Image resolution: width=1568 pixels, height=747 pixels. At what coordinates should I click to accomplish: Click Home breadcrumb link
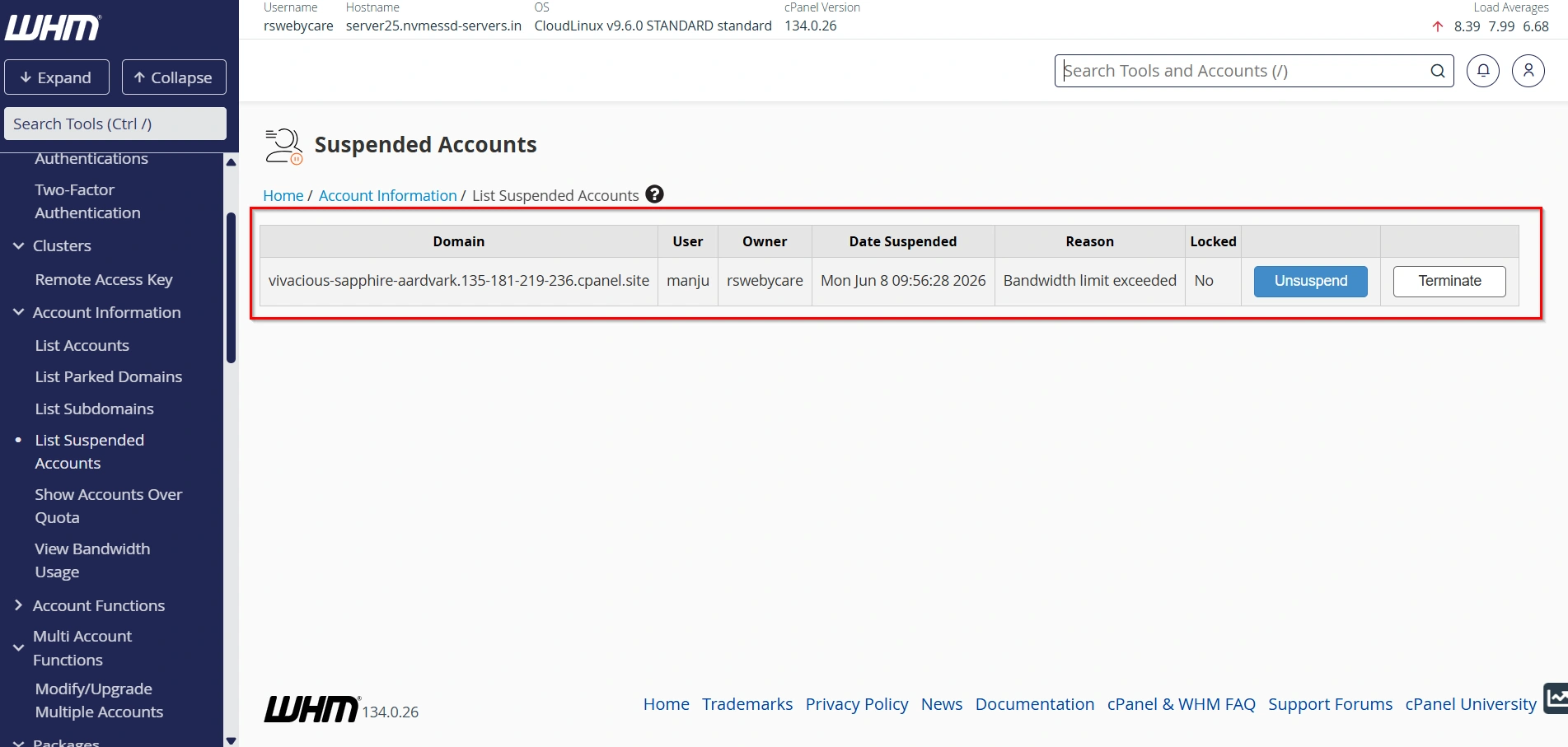pyautogui.click(x=283, y=195)
